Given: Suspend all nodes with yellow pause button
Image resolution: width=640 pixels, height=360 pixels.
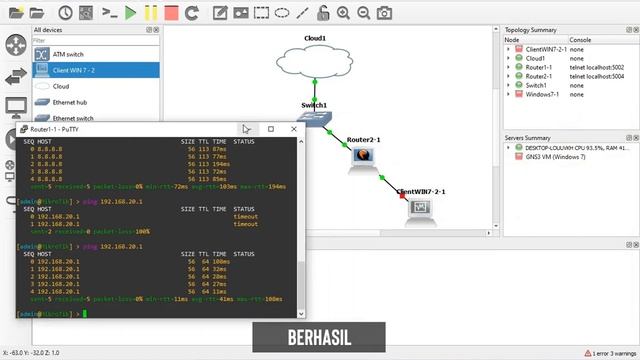Looking at the screenshot, I should pyautogui.click(x=151, y=13).
